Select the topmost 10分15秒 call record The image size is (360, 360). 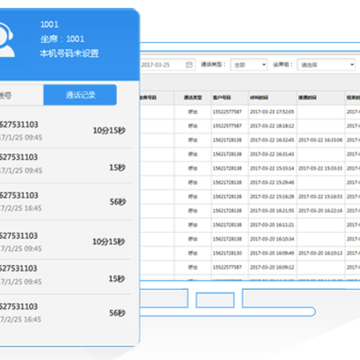[66, 131]
